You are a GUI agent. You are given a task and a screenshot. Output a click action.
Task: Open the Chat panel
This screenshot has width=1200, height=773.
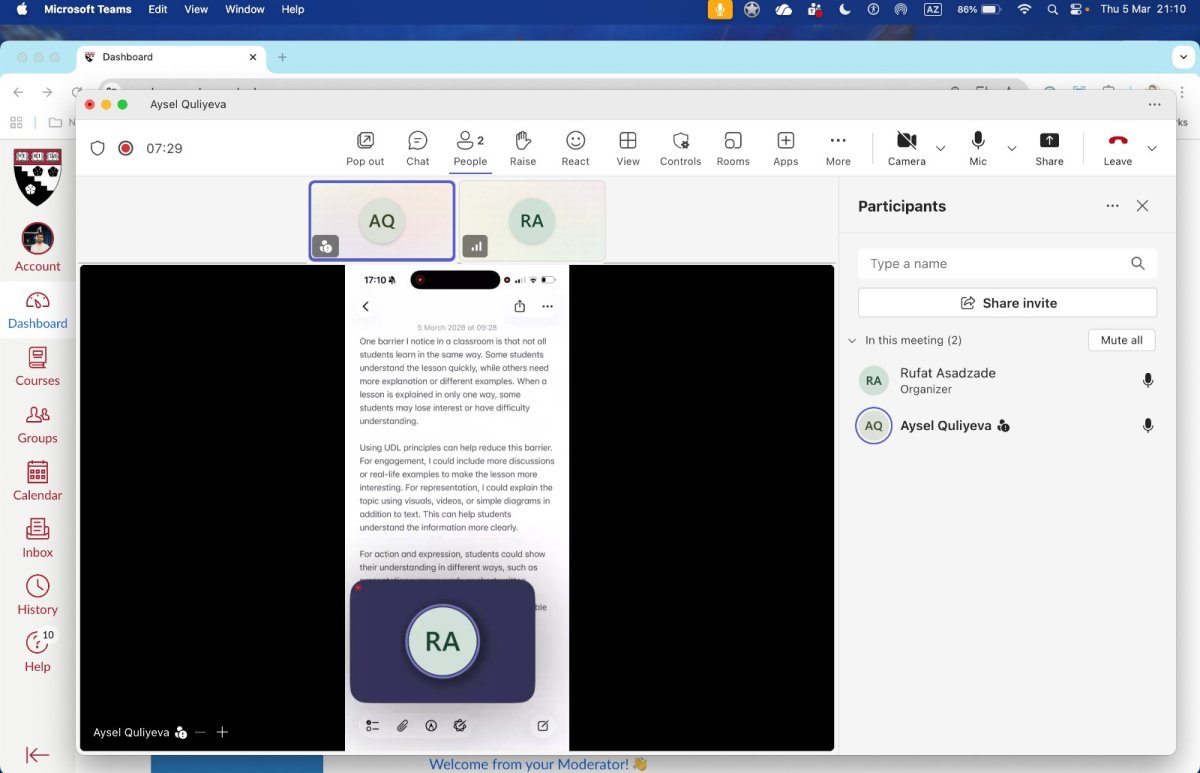coord(418,148)
